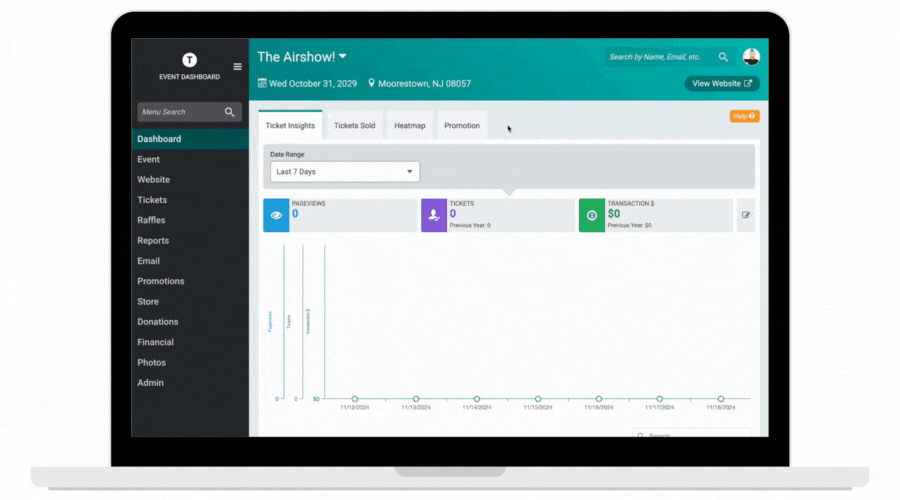The height and width of the screenshot is (500, 900).
Task: Open the Last 7 Days date range dropdown
Action: tap(345, 172)
